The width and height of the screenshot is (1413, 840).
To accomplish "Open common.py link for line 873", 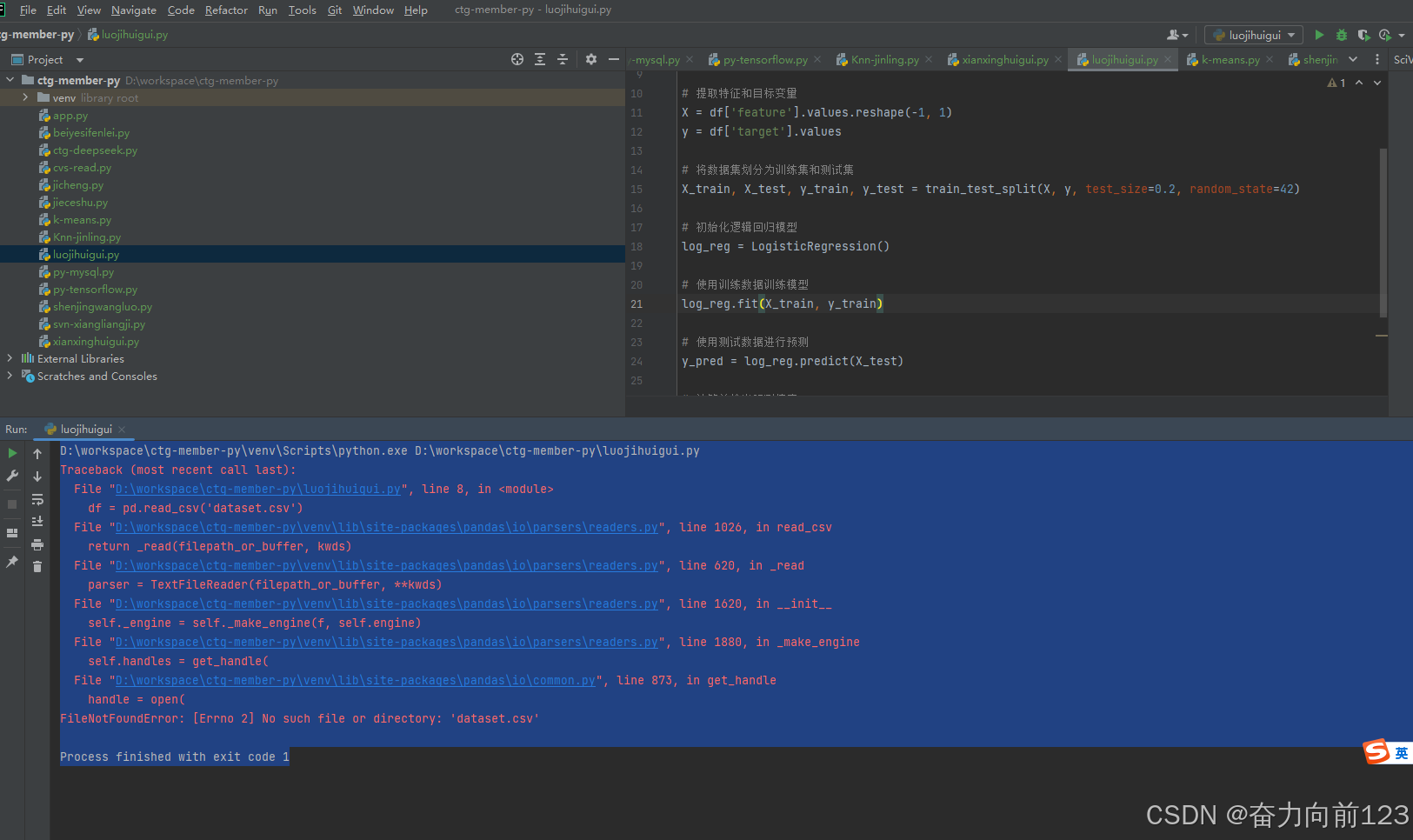I will (x=356, y=680).
